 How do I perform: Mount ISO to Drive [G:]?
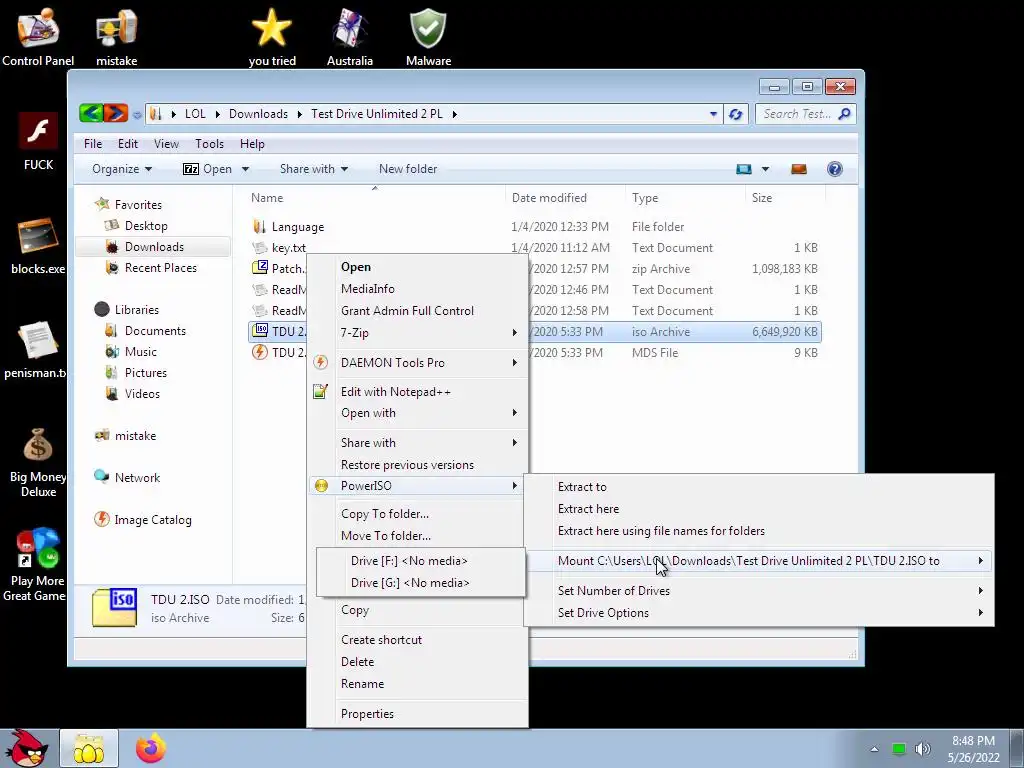click(x=421, y=583)
